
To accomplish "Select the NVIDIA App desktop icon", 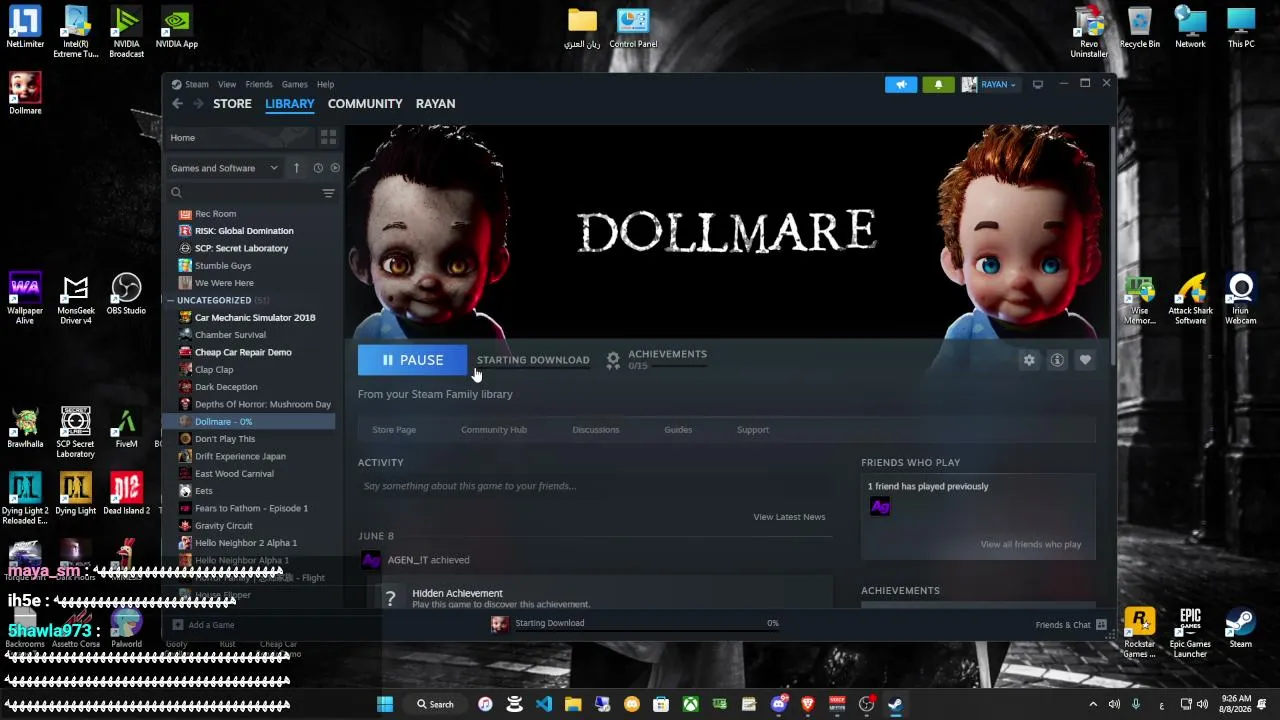I will 176,27.
